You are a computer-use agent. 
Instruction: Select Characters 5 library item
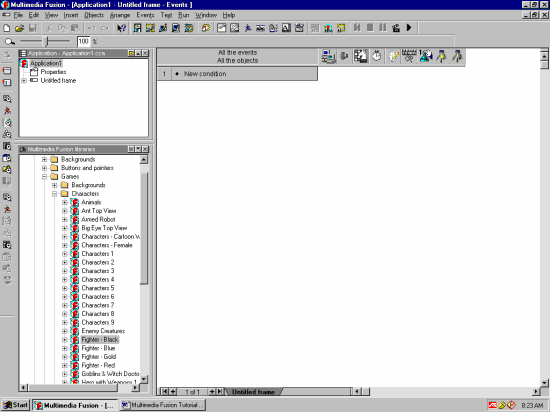click(x=98, y=288)
